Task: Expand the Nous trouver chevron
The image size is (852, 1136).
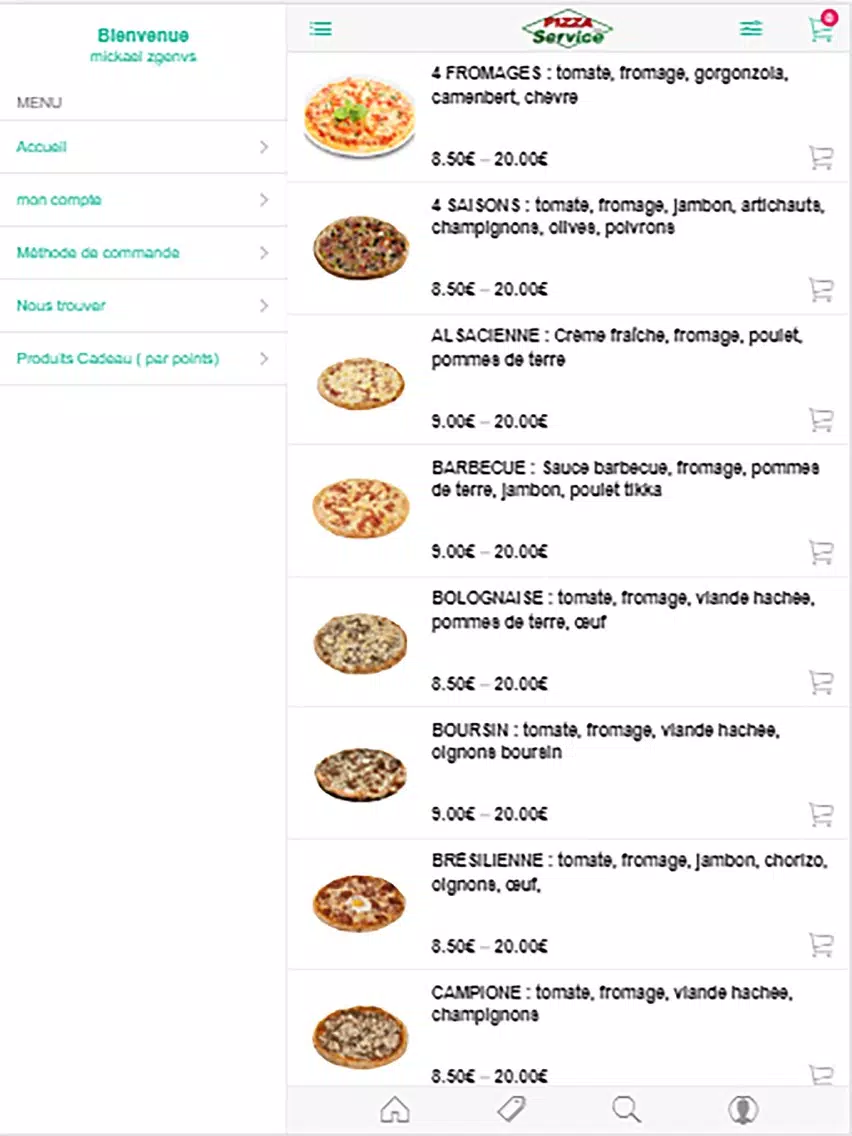Action: coord(264,306)
